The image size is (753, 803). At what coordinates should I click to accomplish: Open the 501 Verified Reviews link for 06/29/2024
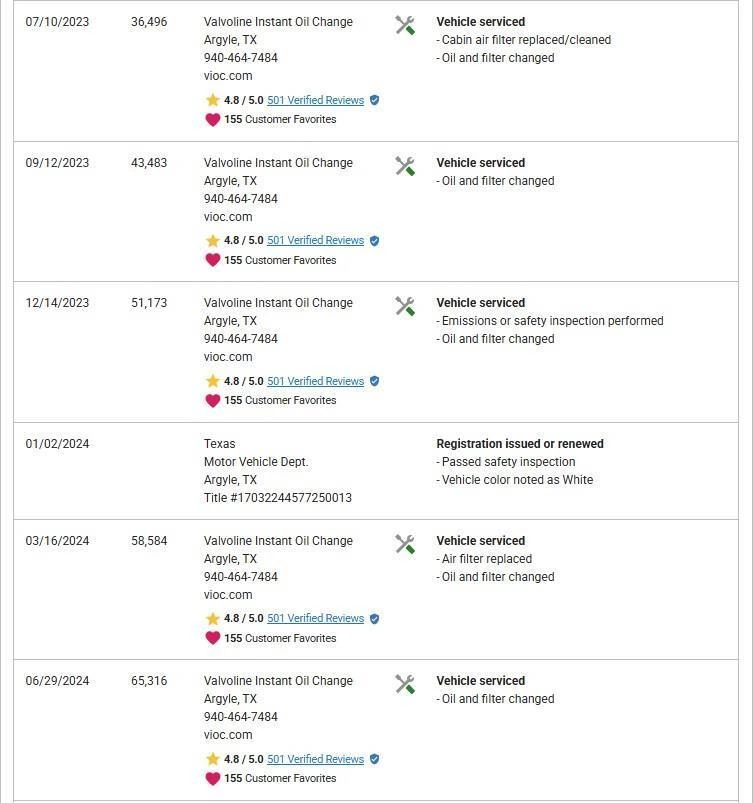(x=315, y=759)
